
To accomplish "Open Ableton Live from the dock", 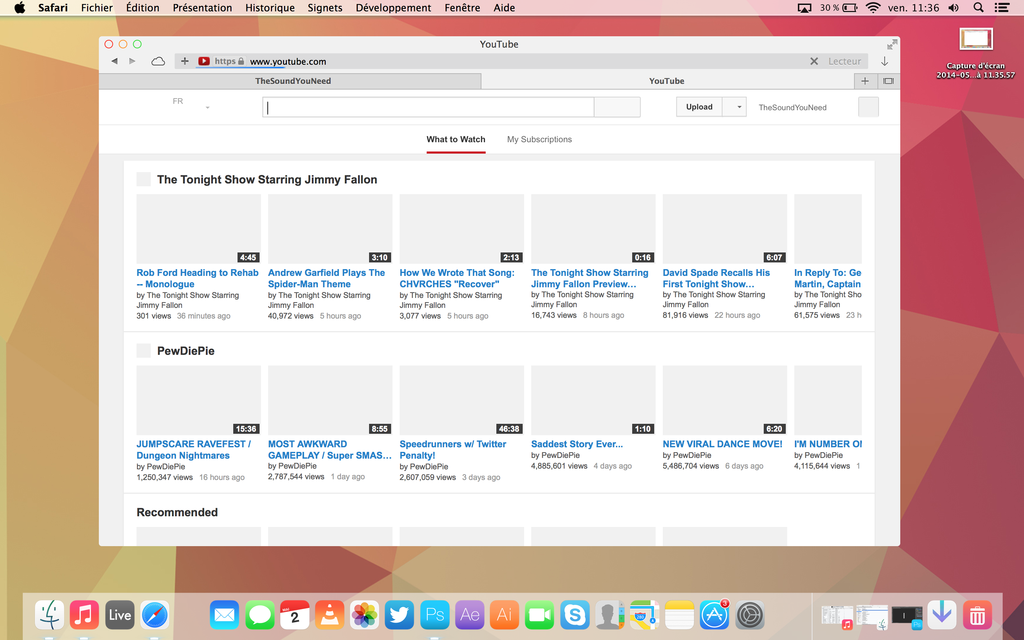I will coord(120,615).
